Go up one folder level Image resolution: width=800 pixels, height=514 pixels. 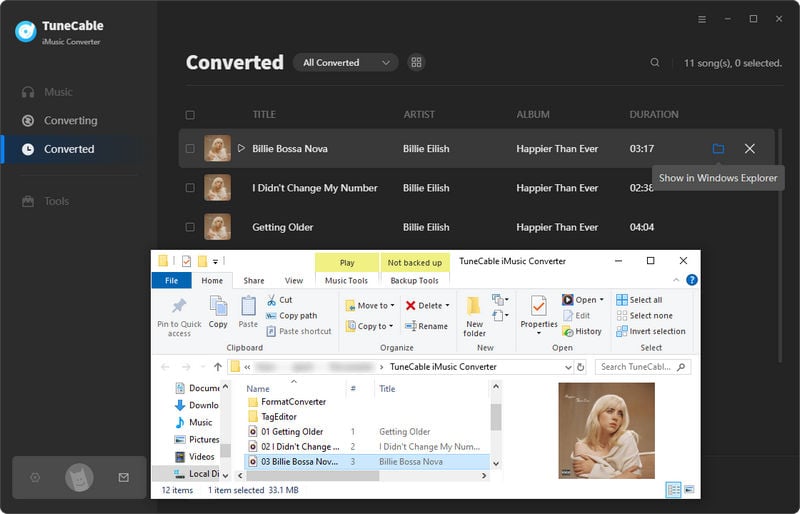(218, 366)
